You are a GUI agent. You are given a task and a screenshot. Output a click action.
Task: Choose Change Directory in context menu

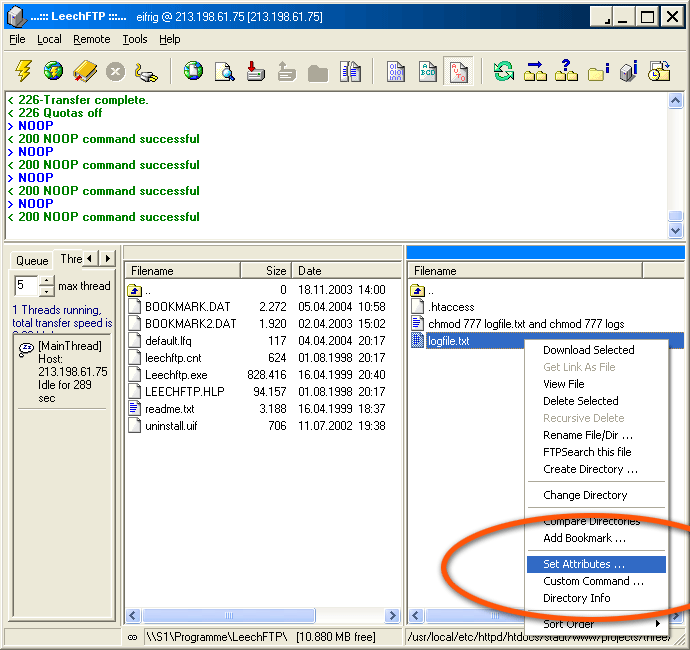[596, 495]
